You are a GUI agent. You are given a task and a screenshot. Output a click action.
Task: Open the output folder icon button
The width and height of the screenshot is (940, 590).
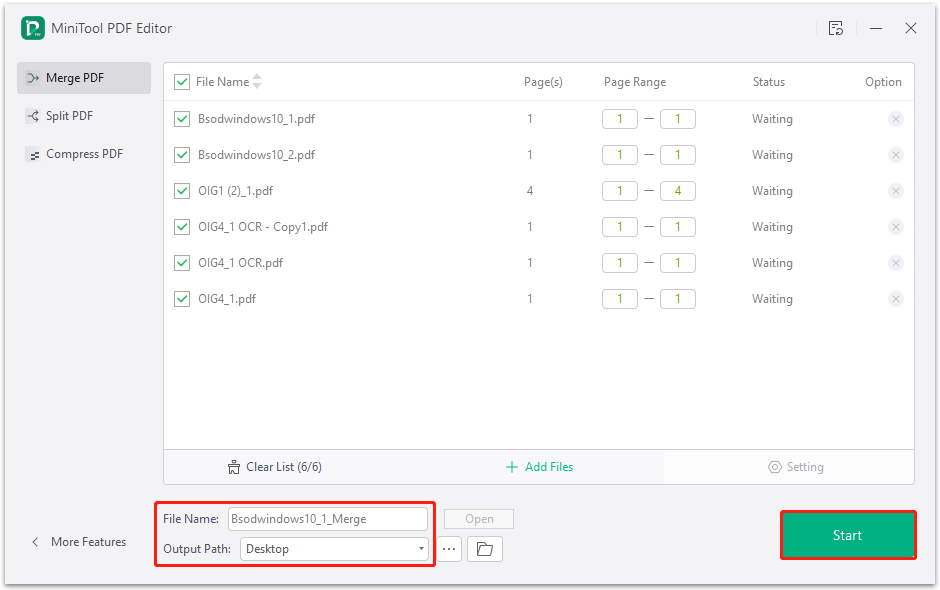click(484, 549)
